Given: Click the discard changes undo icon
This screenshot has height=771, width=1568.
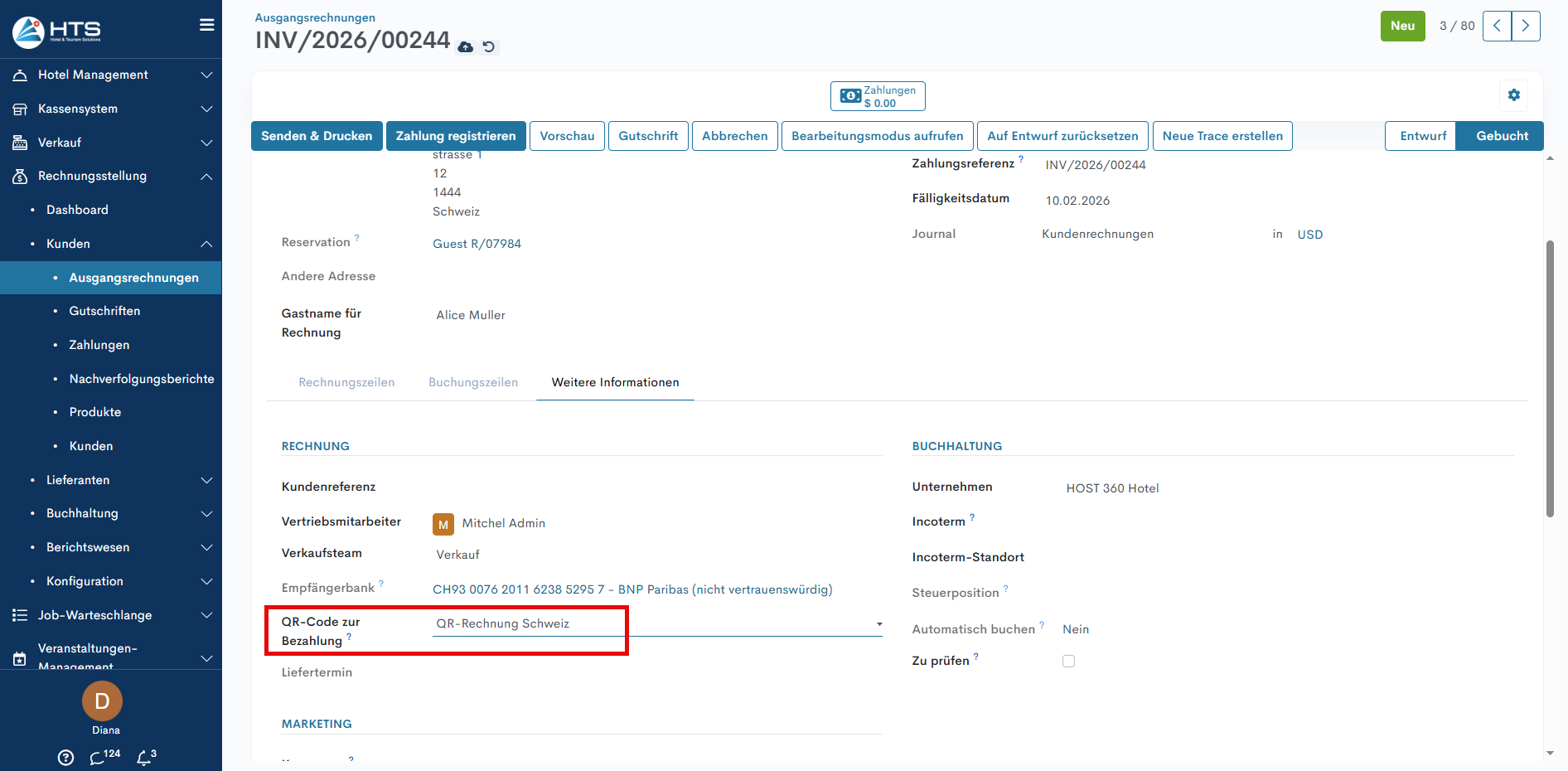Looking at the screenshot, I should click(x=489, y=47).
